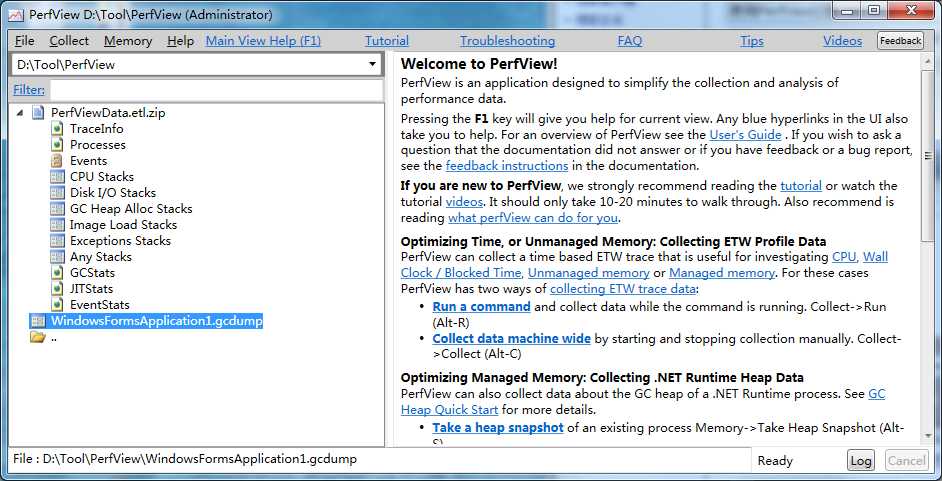This screenshot has height=481, width=942.
Task: Select the Any Stacks item
Action: [101, 257]
